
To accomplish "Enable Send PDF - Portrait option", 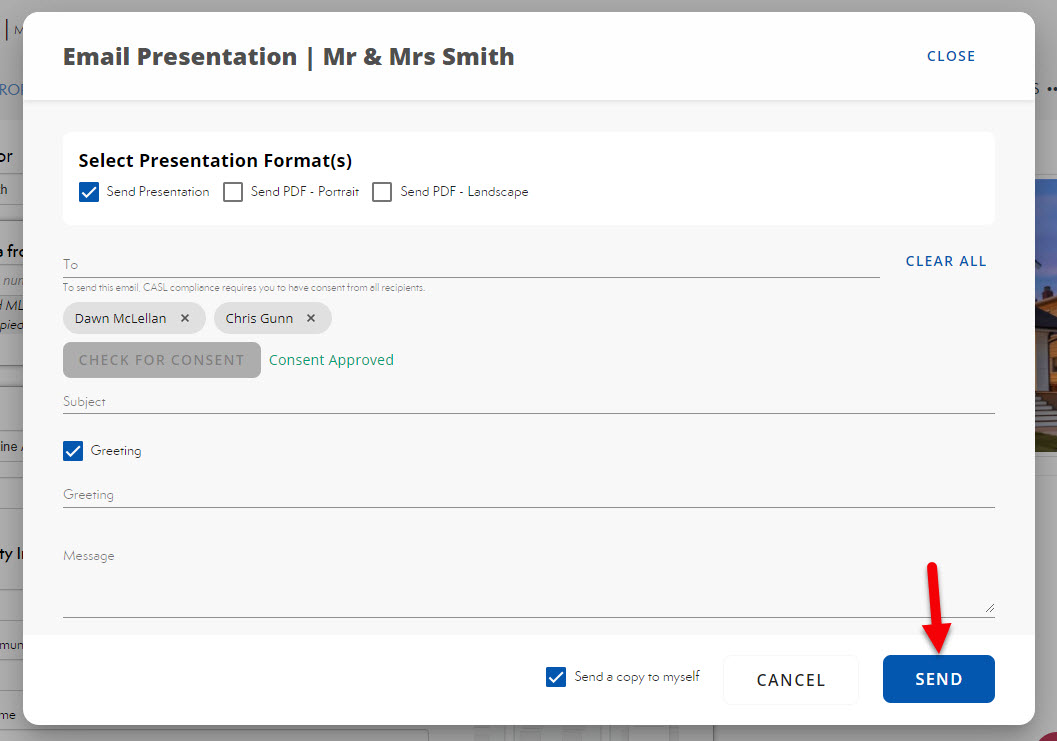I will [x=233, y=192].
